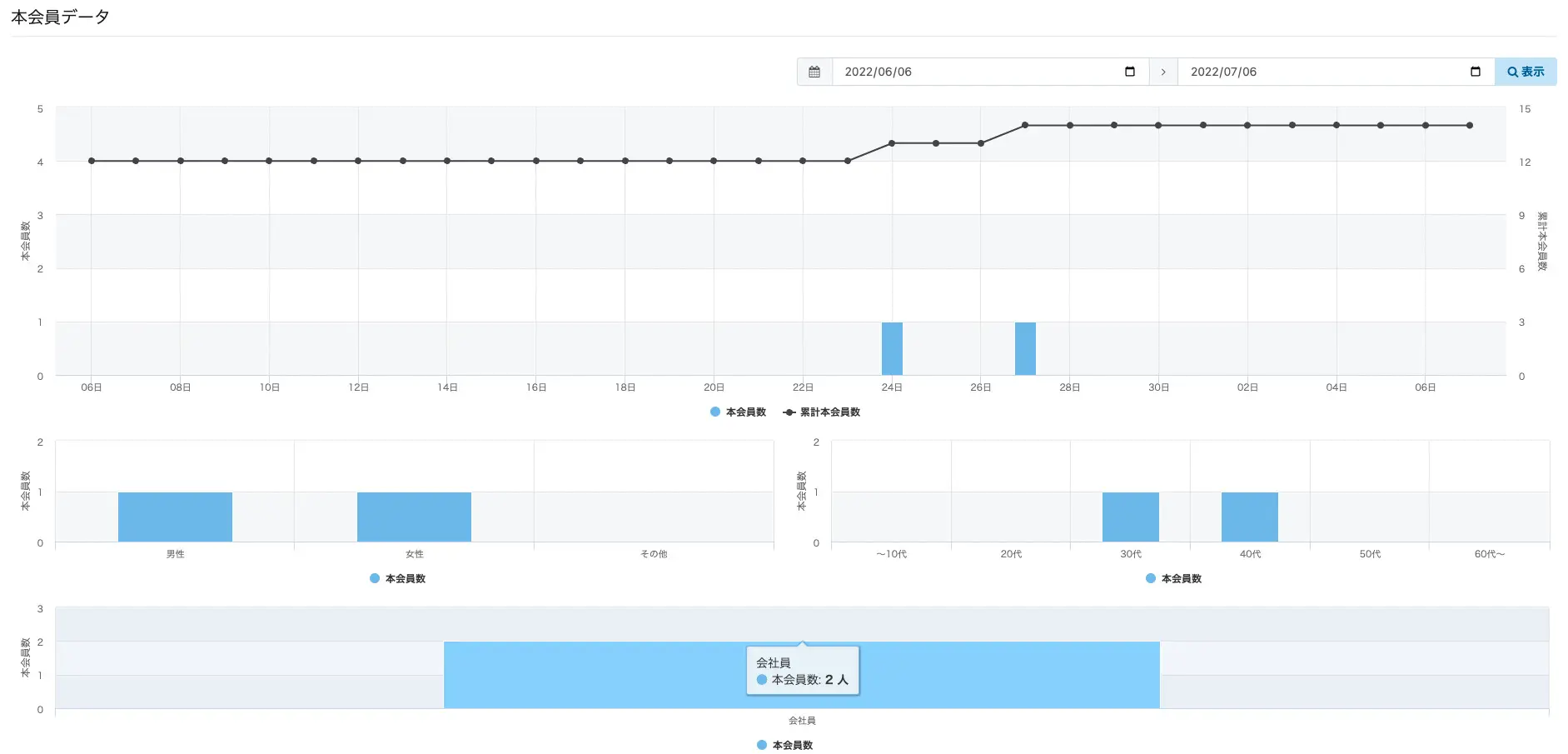Viewport: 1568px width, 754px height.
Task: Toggle 本会員数 legend under the age group chart
Action: pos(1174,578)
